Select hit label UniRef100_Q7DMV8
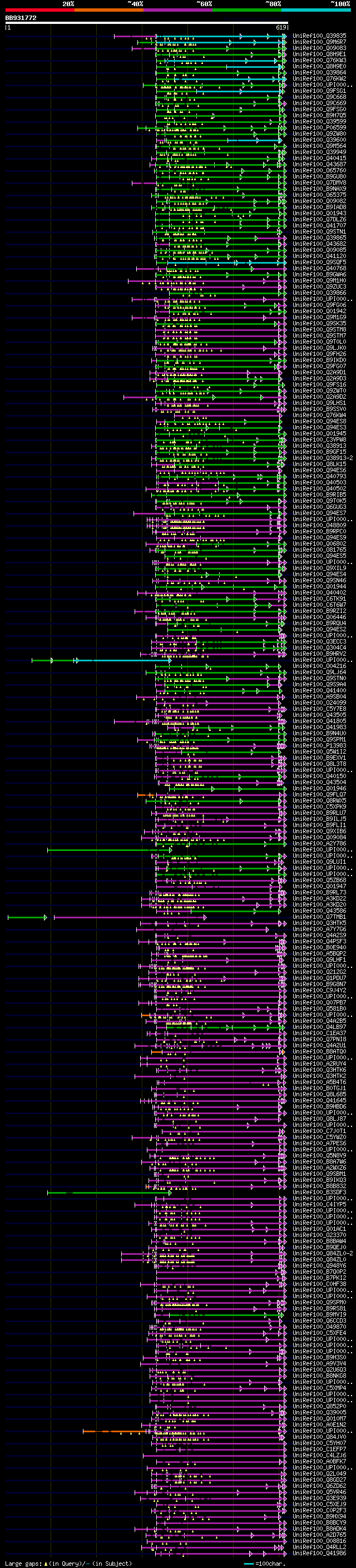The width and height of the screenshot is (356, 1568). (x=319, y=182)
